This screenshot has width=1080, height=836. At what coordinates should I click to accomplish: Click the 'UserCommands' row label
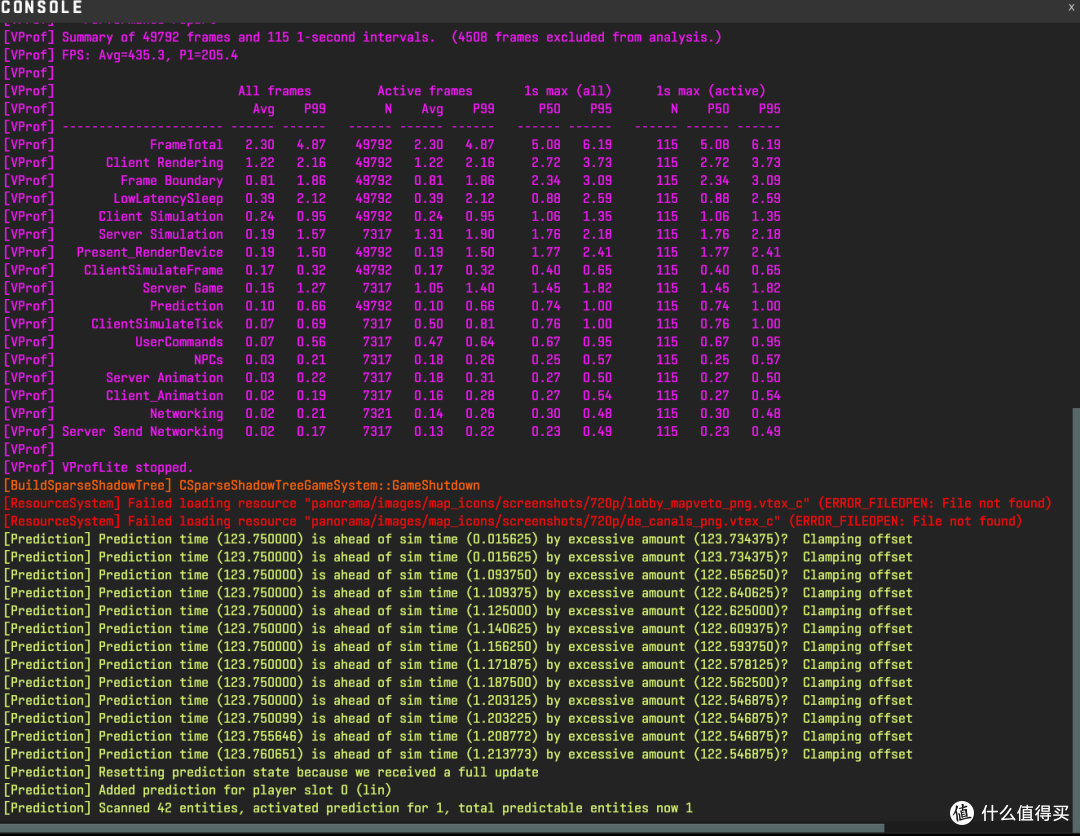coord(179,342)
